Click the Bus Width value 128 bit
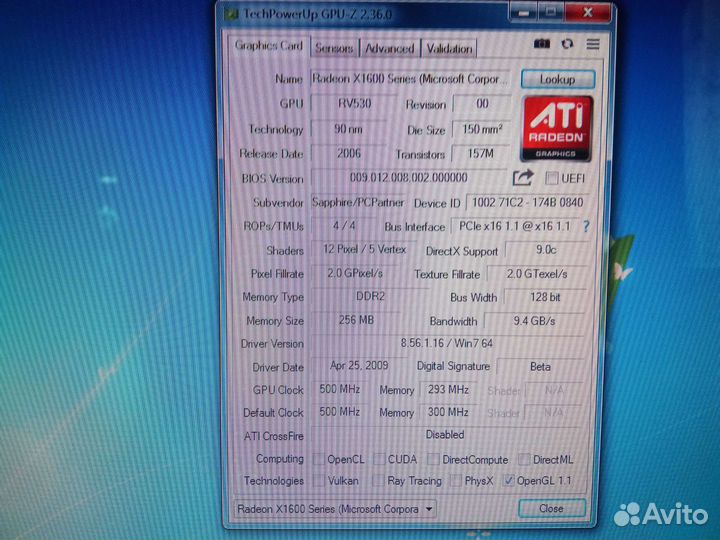Image resolution: width=720 pixels, height=540 pixels. (x=545, y=297)
